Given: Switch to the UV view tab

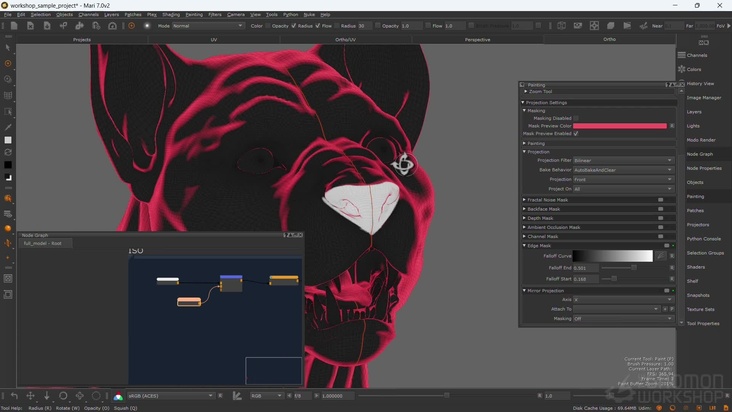Looking at the screenshot, I should pos(214,40).
